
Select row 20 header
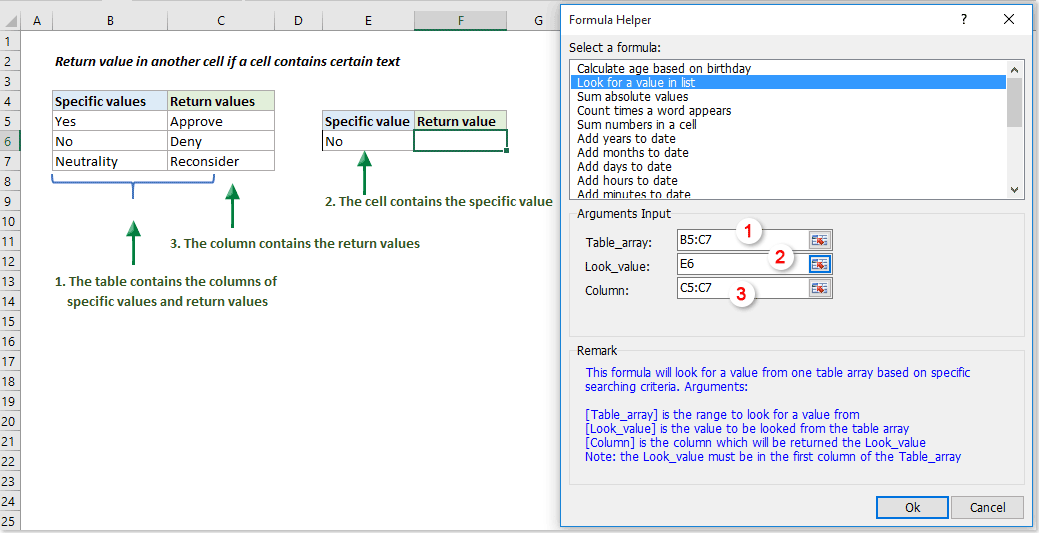coord(9,421)
